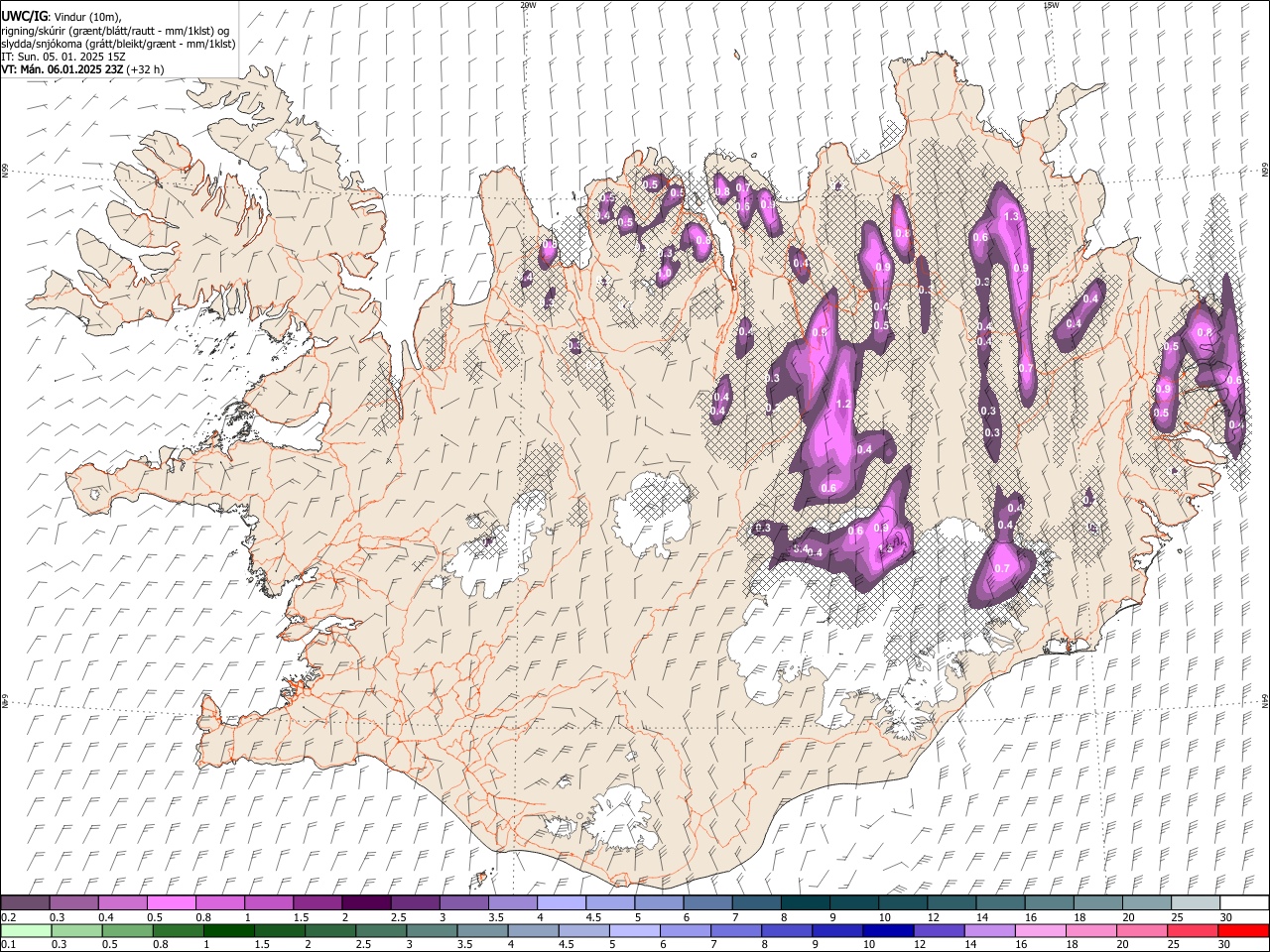Image resolution: width=1270 pixels, height=952 pixels.
Task: Select top legend swatch between 1.5 and 2
Action: point(317,902)
